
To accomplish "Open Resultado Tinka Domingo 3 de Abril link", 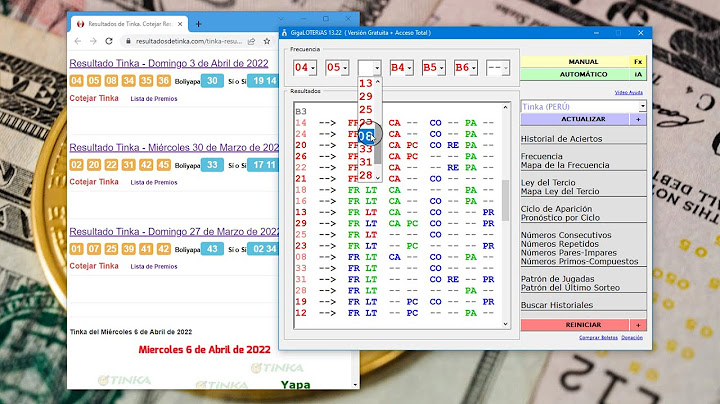I will [169, 63].
